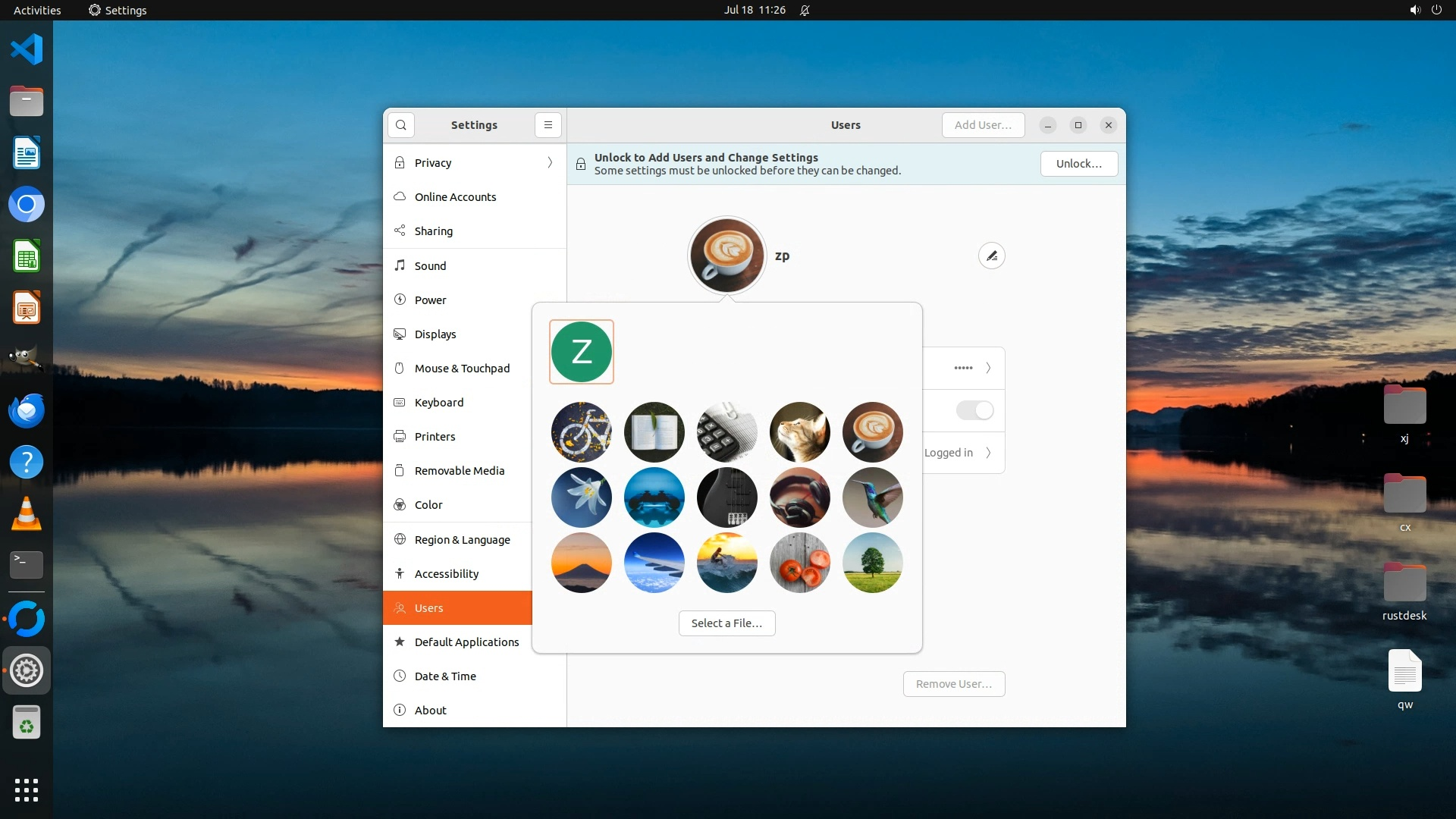Click the pencil edit icon beside zp
1456x819 pixels.
point(991,256)
